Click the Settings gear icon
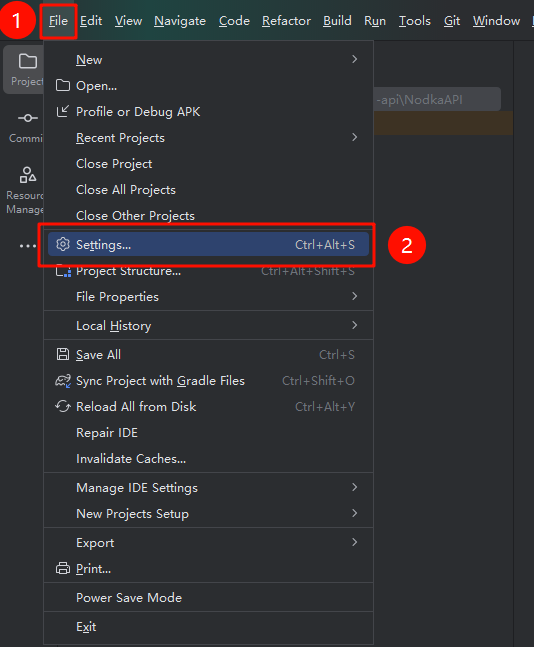Screen dimensions: 534x647 pos(63,244)
